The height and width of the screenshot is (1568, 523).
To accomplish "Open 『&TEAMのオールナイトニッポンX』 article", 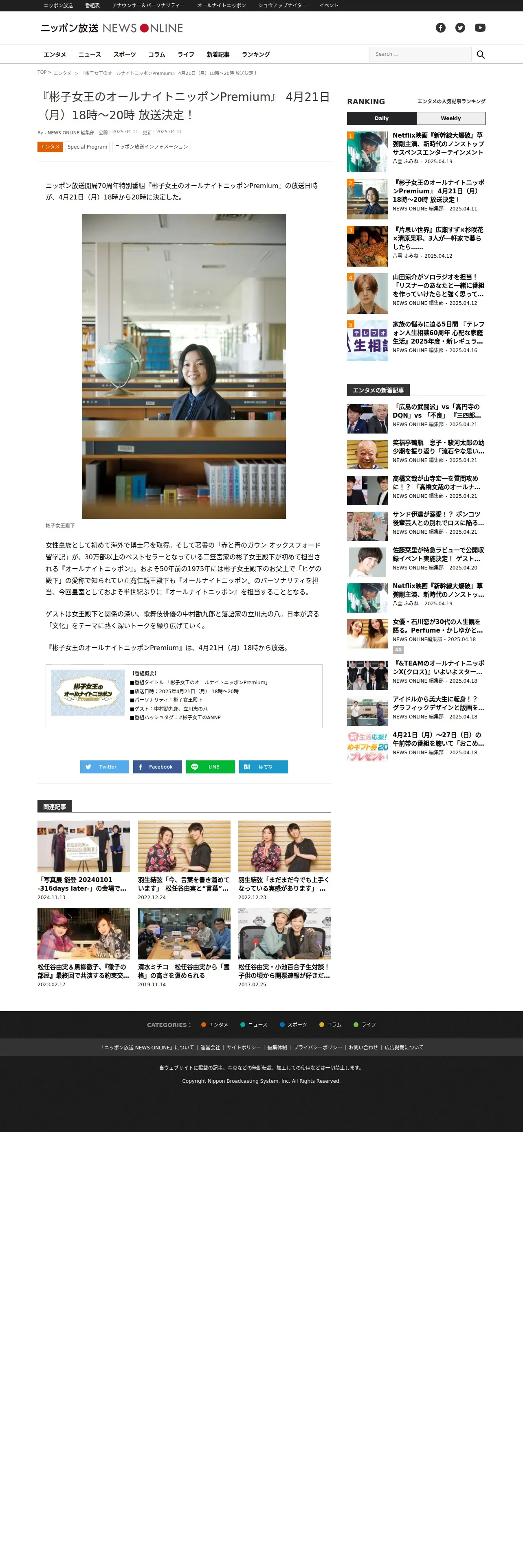I will coord(438,667).
